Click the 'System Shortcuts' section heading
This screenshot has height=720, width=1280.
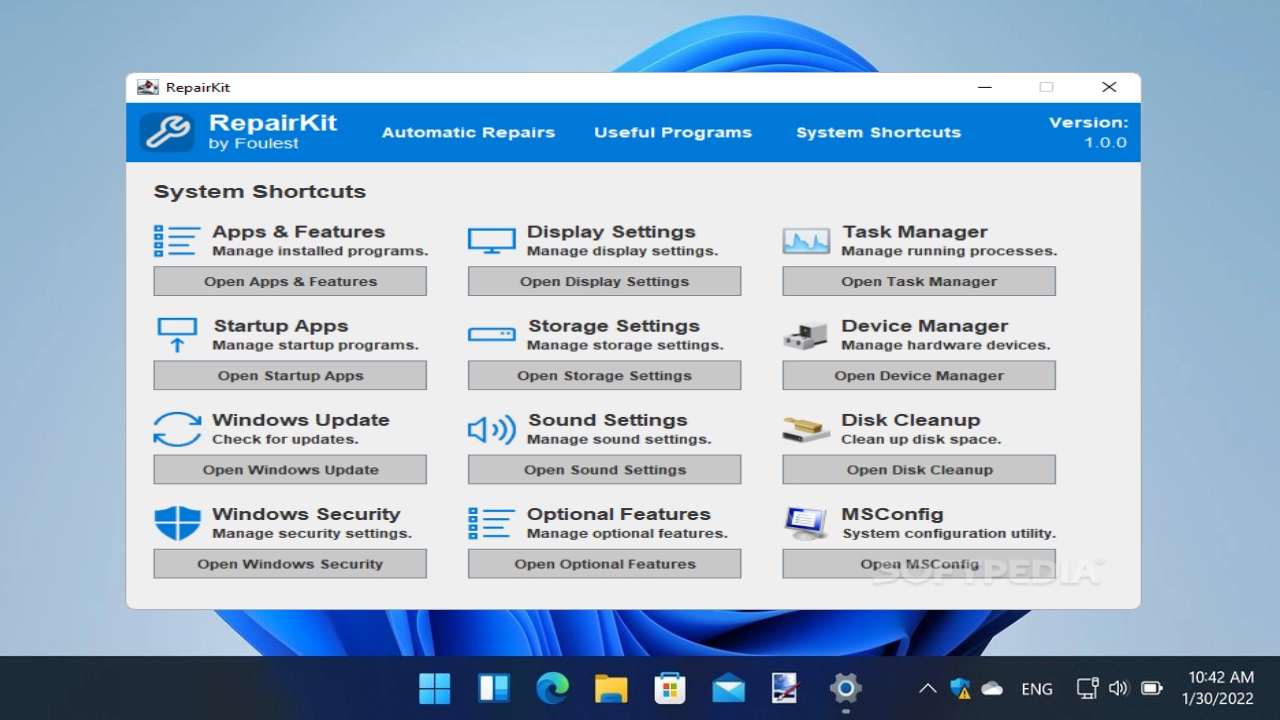point(260,191)
